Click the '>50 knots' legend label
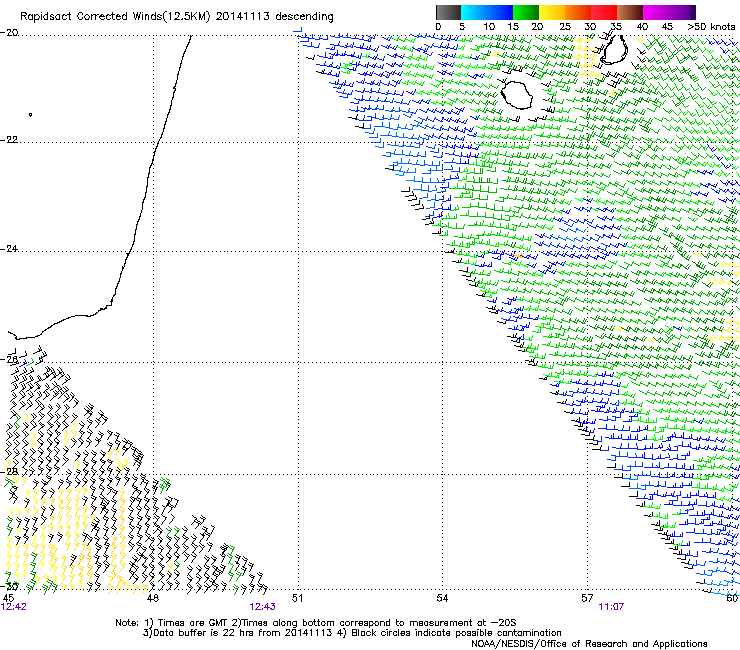740x650 pixels. (x=711, y=27)
